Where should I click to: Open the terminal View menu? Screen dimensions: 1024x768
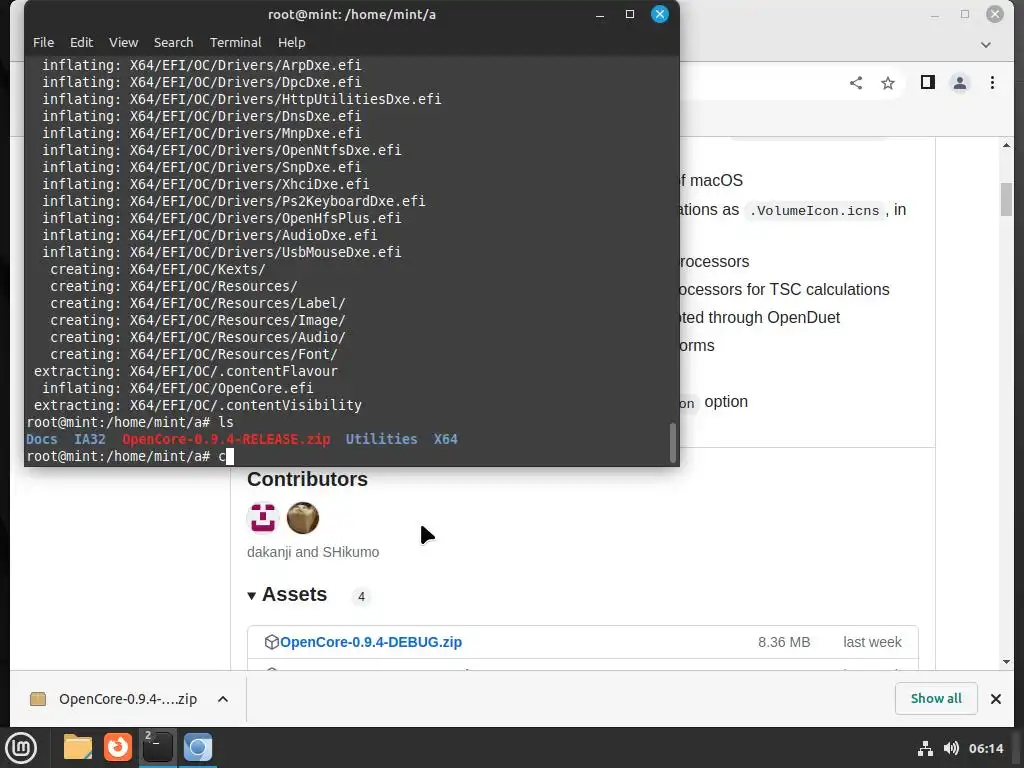(x=123, y=42)
